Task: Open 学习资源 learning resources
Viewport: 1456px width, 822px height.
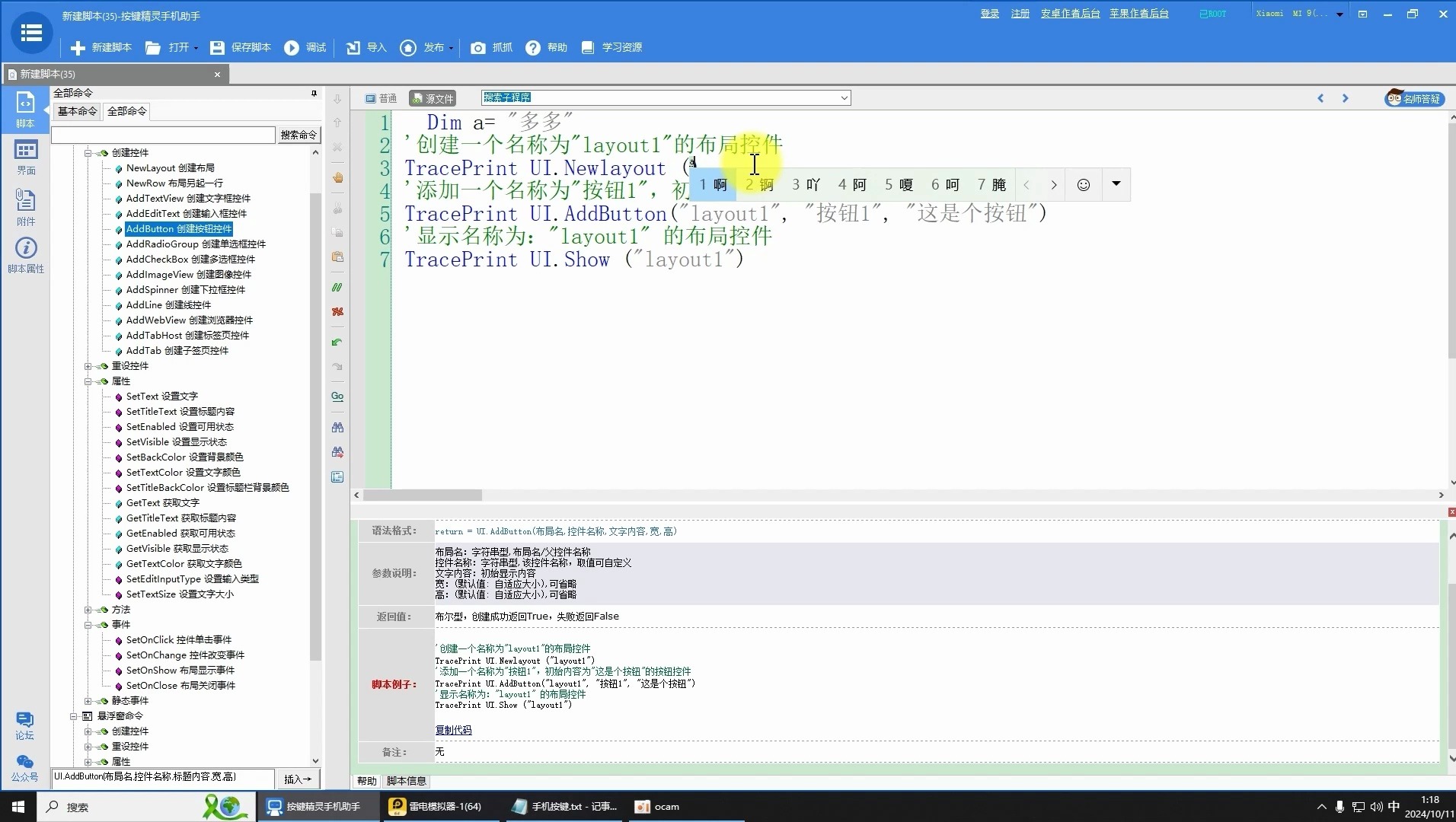Action: point(612,47)
